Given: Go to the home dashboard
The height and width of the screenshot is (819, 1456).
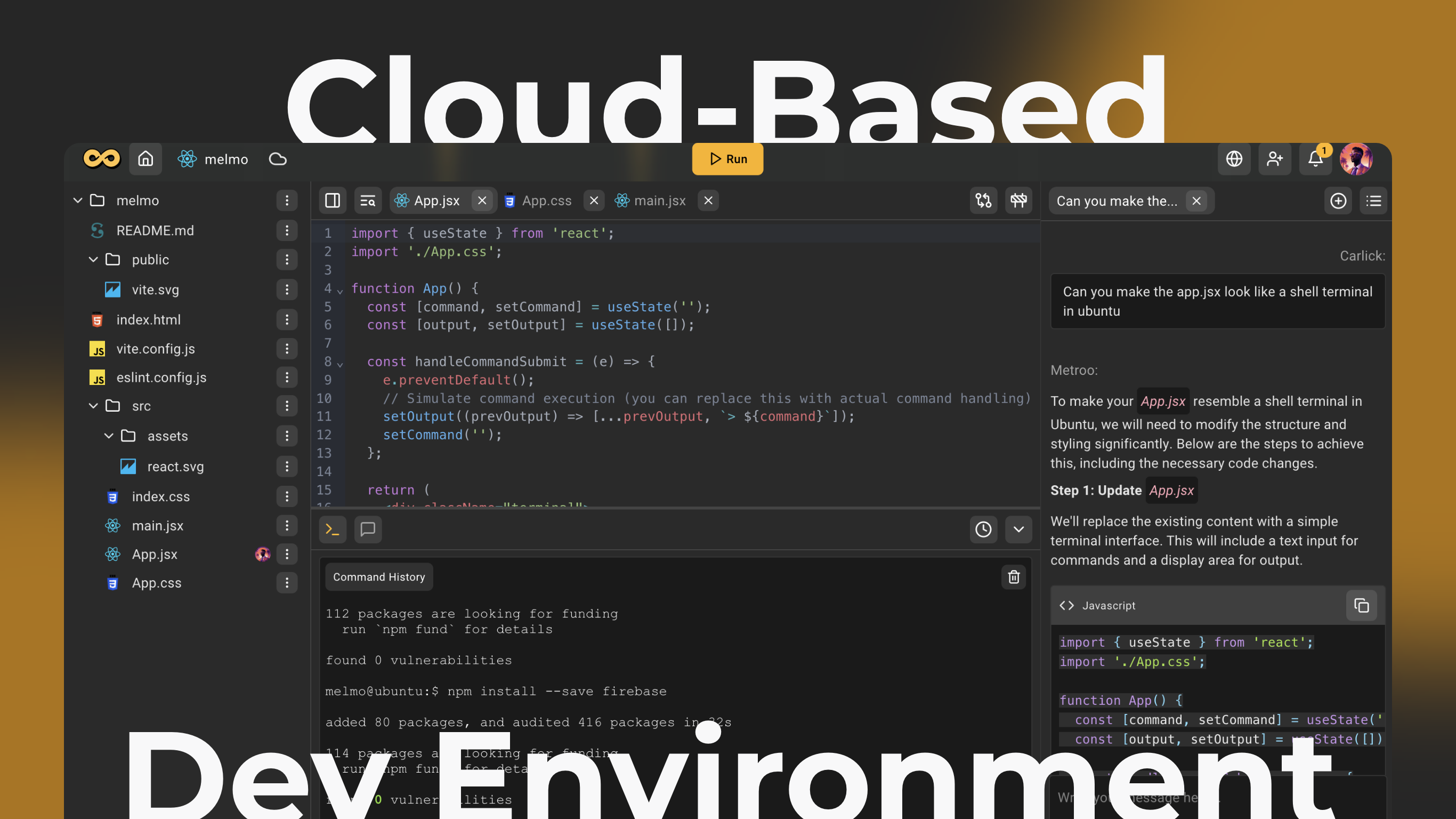Looking at the screenshot, I should tap(145, 159).
